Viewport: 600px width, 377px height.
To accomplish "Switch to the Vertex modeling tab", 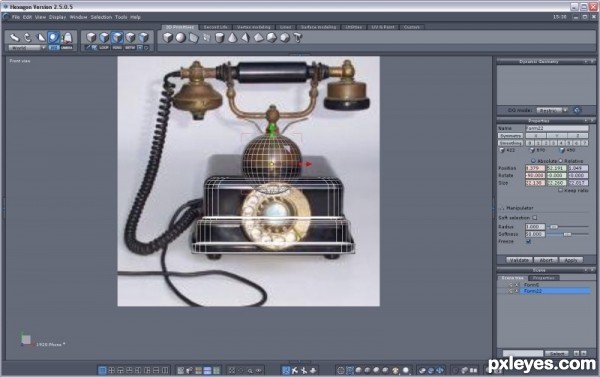I will pos(254,27).
